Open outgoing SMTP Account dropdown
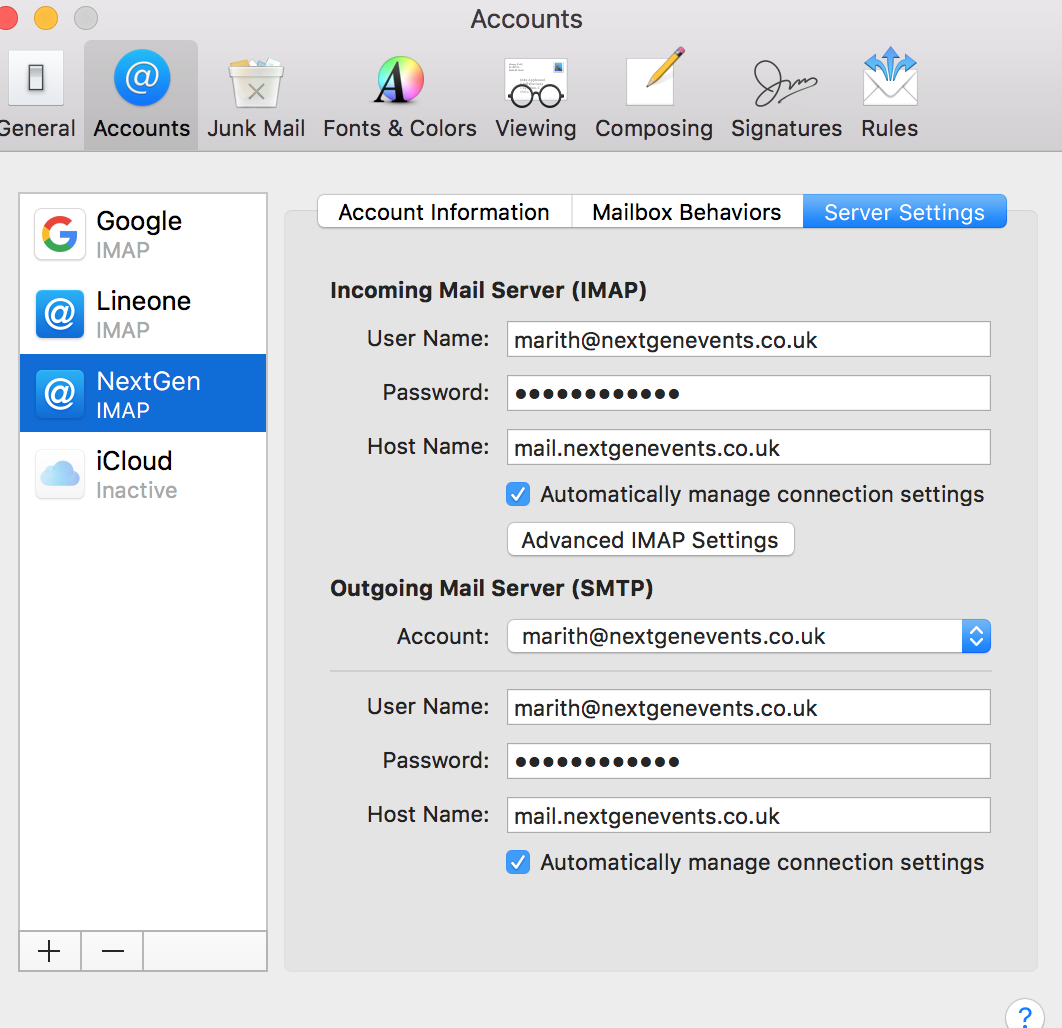This screenshot has height=1028, width=1062. coord(748,636)
